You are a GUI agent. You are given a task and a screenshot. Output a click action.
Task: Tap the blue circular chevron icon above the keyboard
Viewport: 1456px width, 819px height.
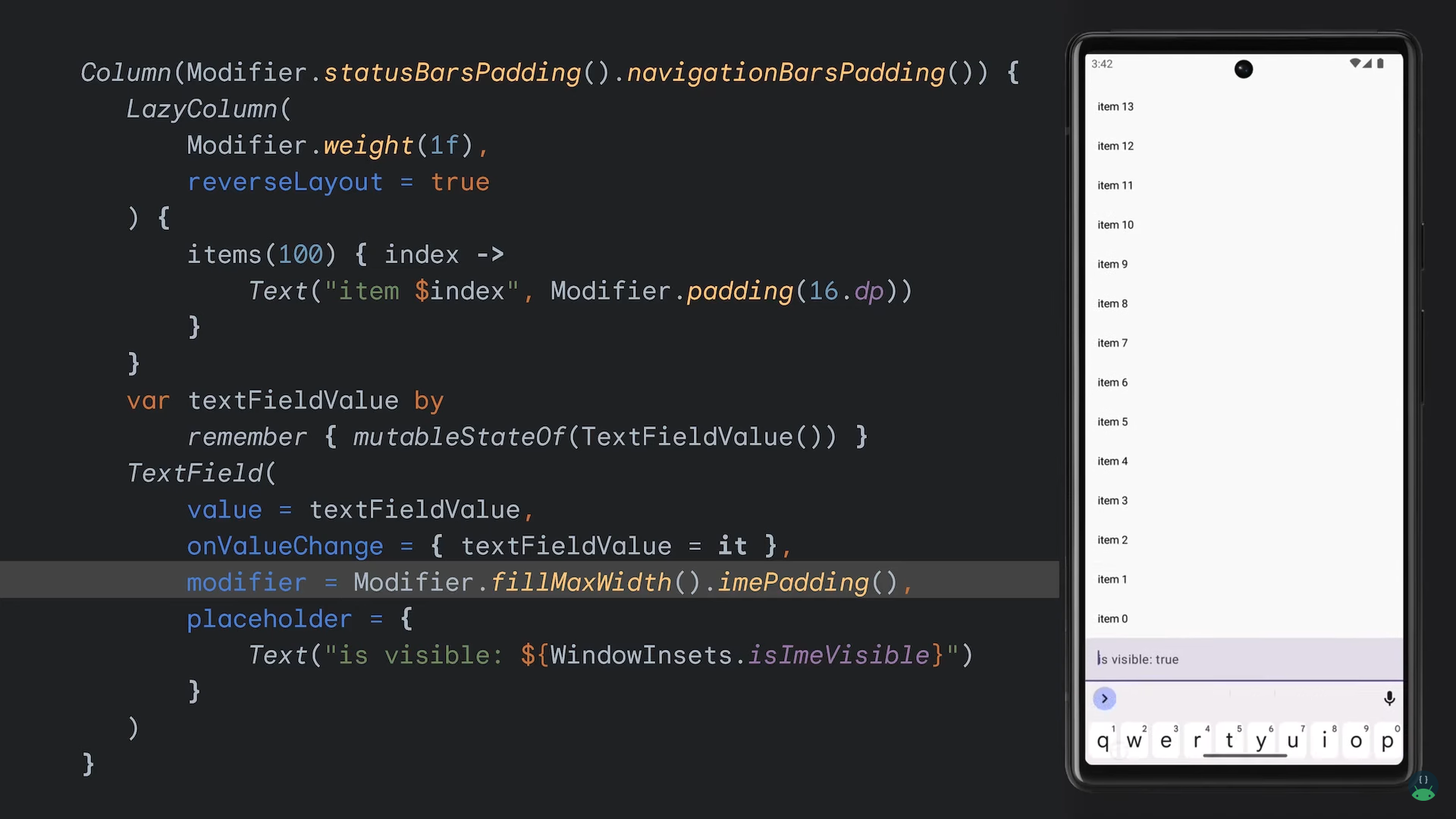tap(1104, 698)
